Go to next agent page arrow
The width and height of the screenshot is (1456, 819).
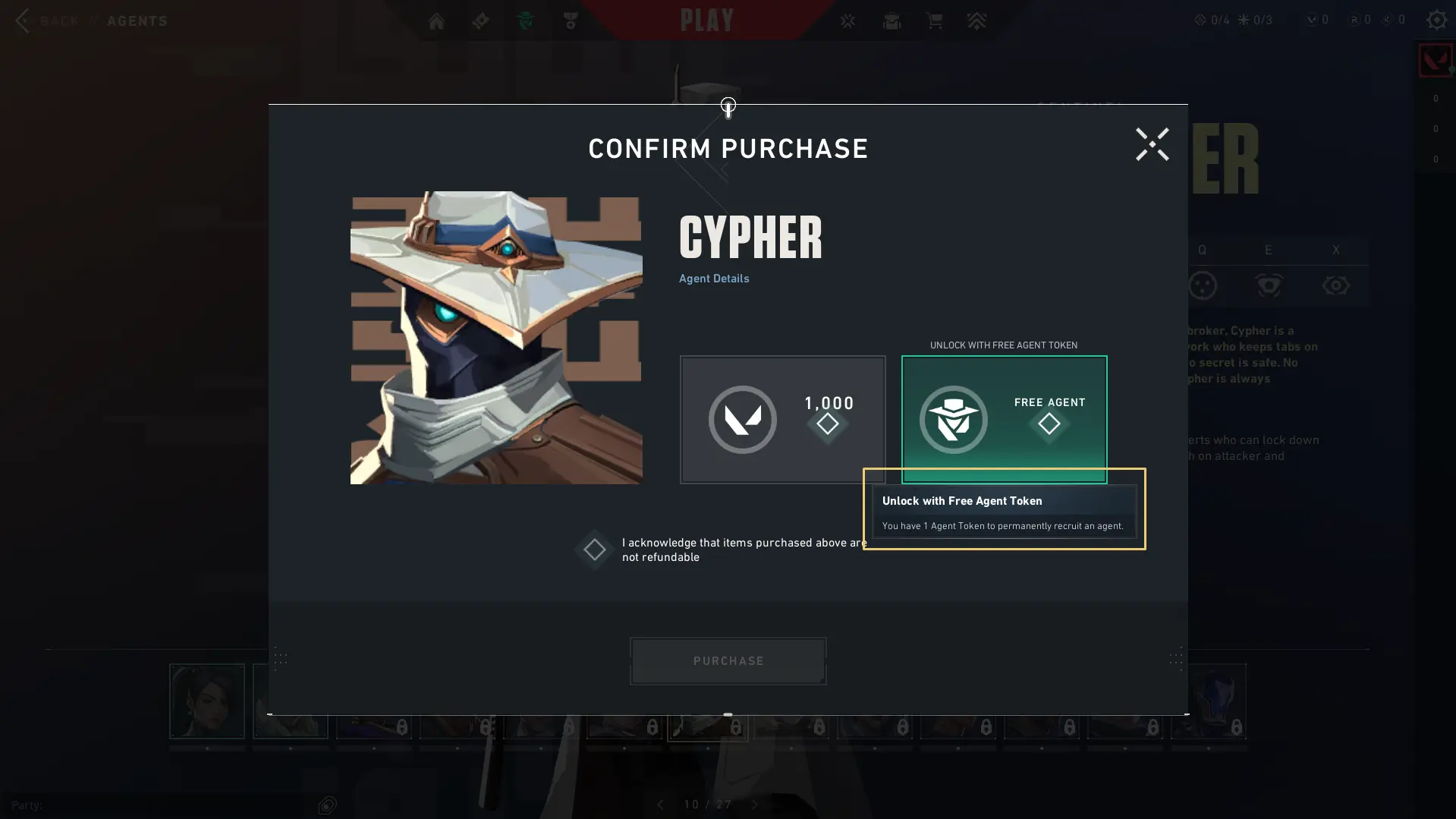click(x=754, y=805)
